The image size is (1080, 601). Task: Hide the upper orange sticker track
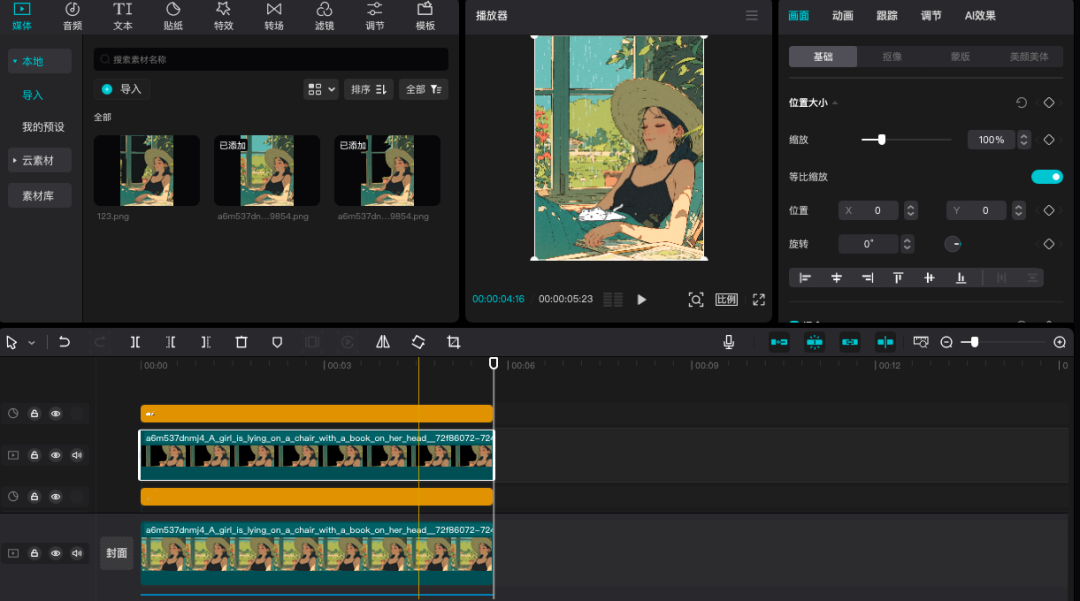click(x=56, y=414)
